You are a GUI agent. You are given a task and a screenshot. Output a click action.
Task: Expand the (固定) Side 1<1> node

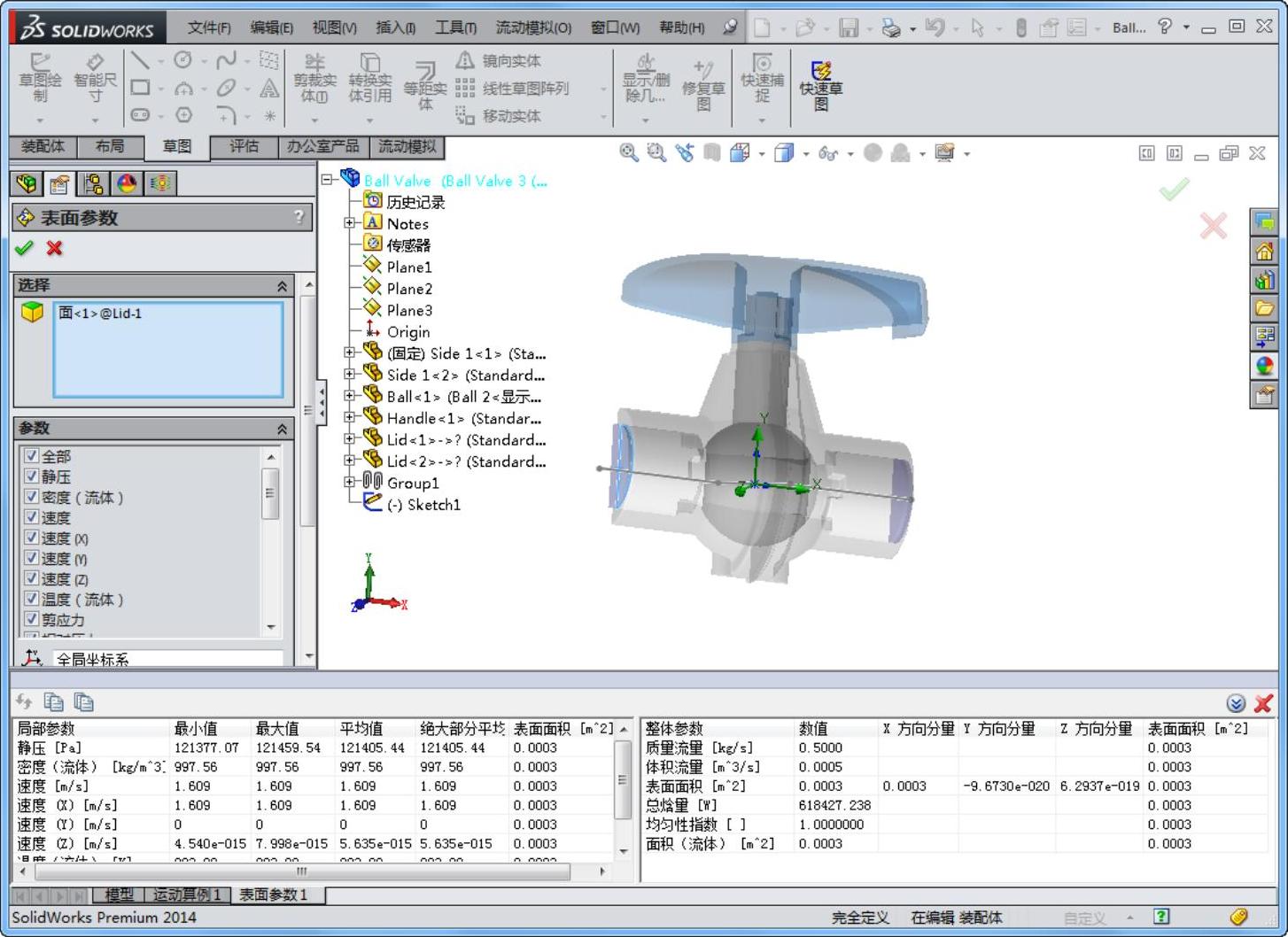350,352
